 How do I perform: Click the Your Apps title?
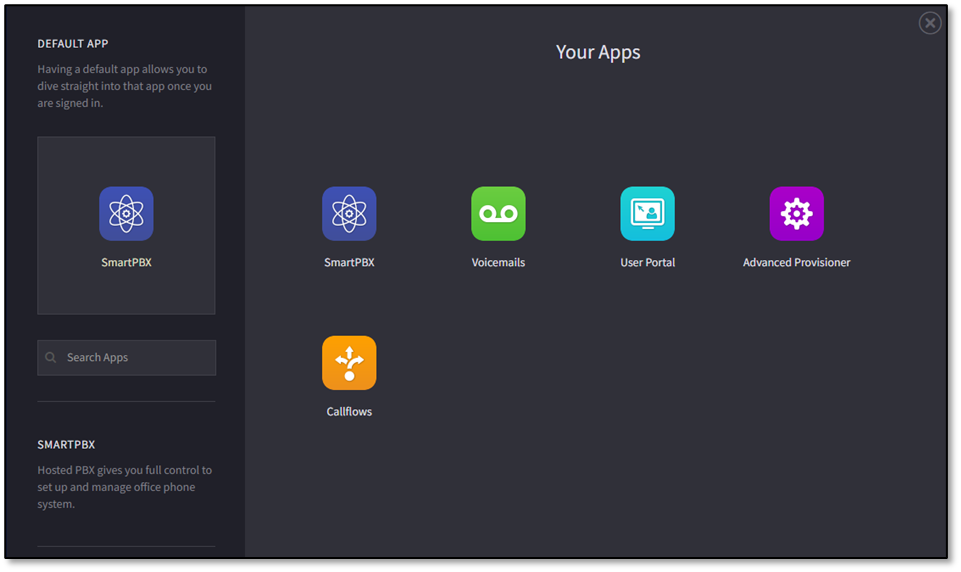tap(598, 52)
